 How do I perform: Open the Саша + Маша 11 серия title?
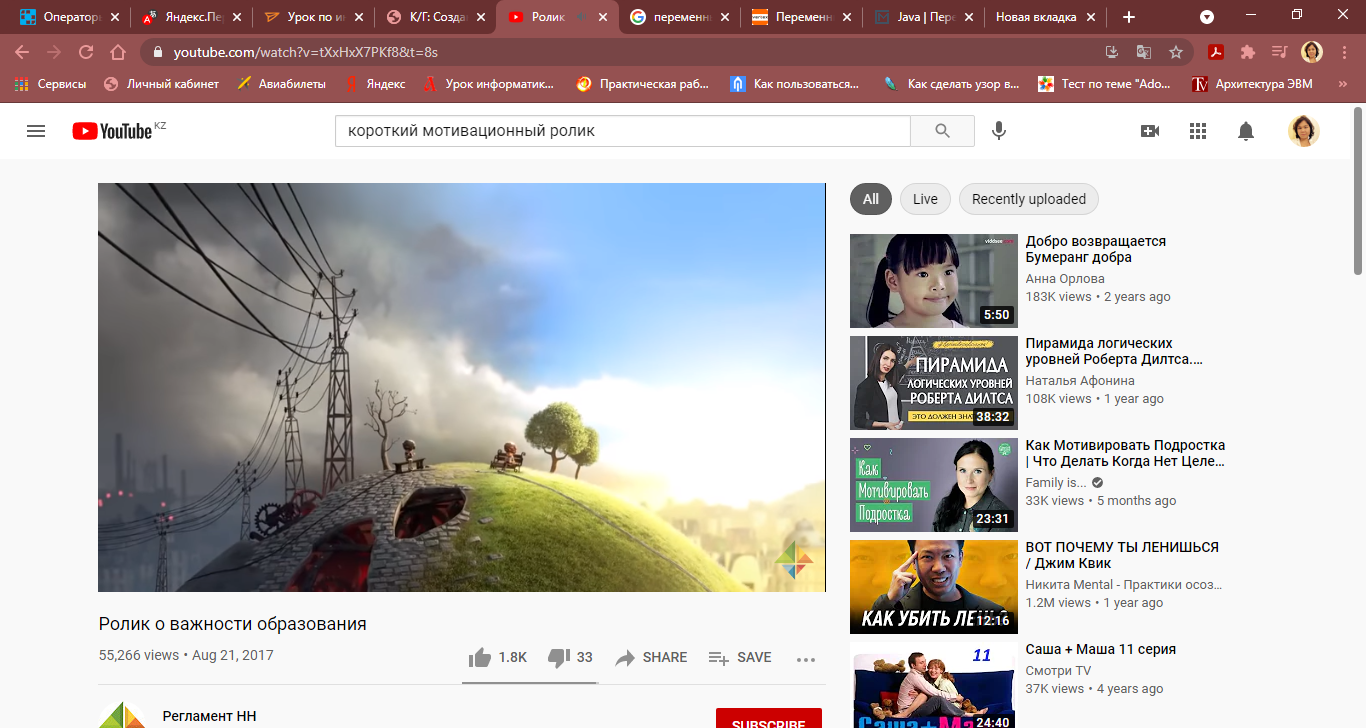tap(1101, 649)
